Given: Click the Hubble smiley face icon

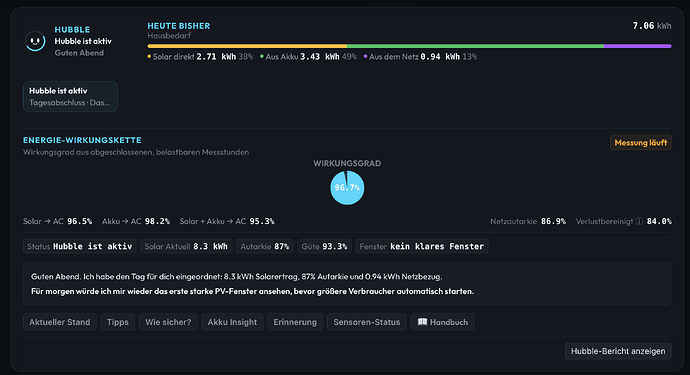Looking at the screenshot, I should [x=35, y=41].
